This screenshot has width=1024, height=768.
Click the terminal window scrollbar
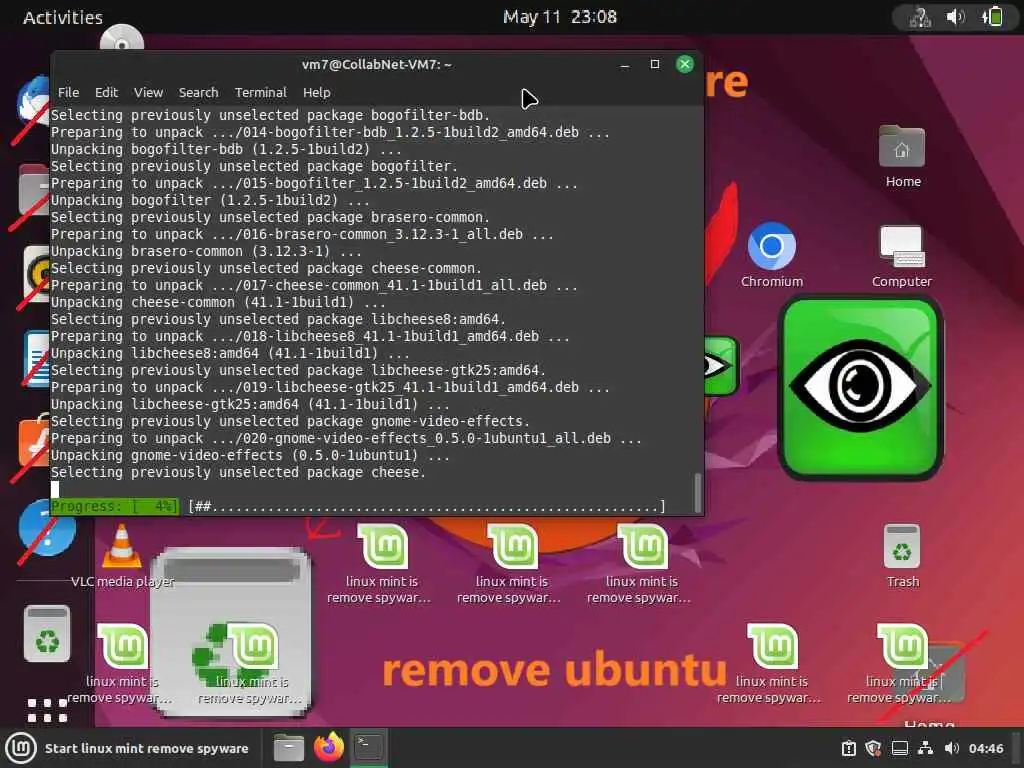point(697,492)
